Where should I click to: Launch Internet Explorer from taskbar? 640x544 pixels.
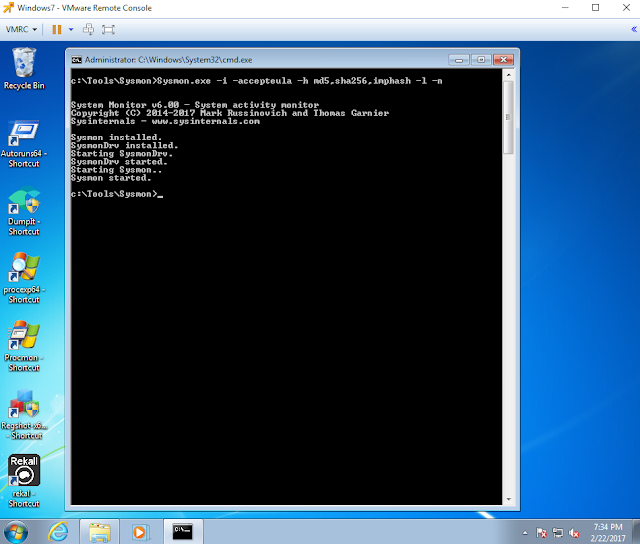58,532
